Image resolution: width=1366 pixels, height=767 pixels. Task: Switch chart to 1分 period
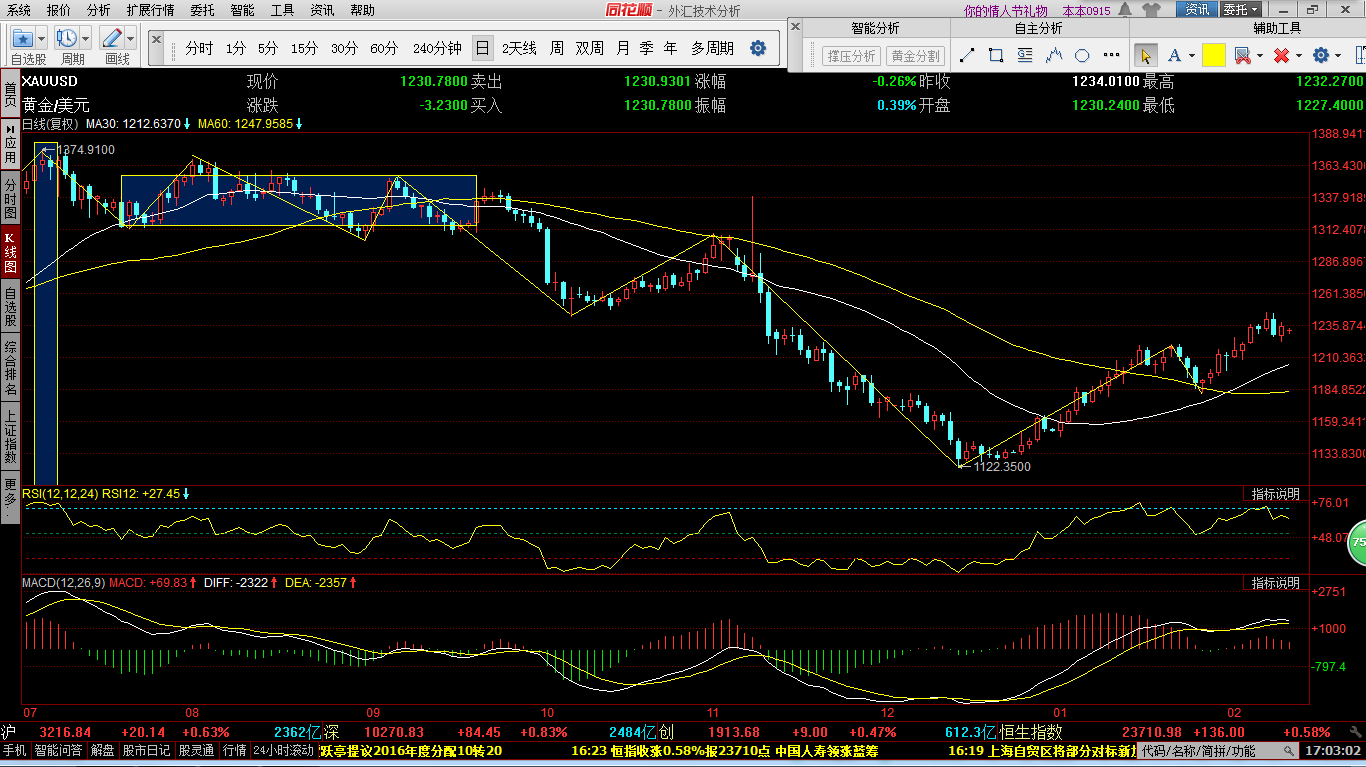coord(235,48)
